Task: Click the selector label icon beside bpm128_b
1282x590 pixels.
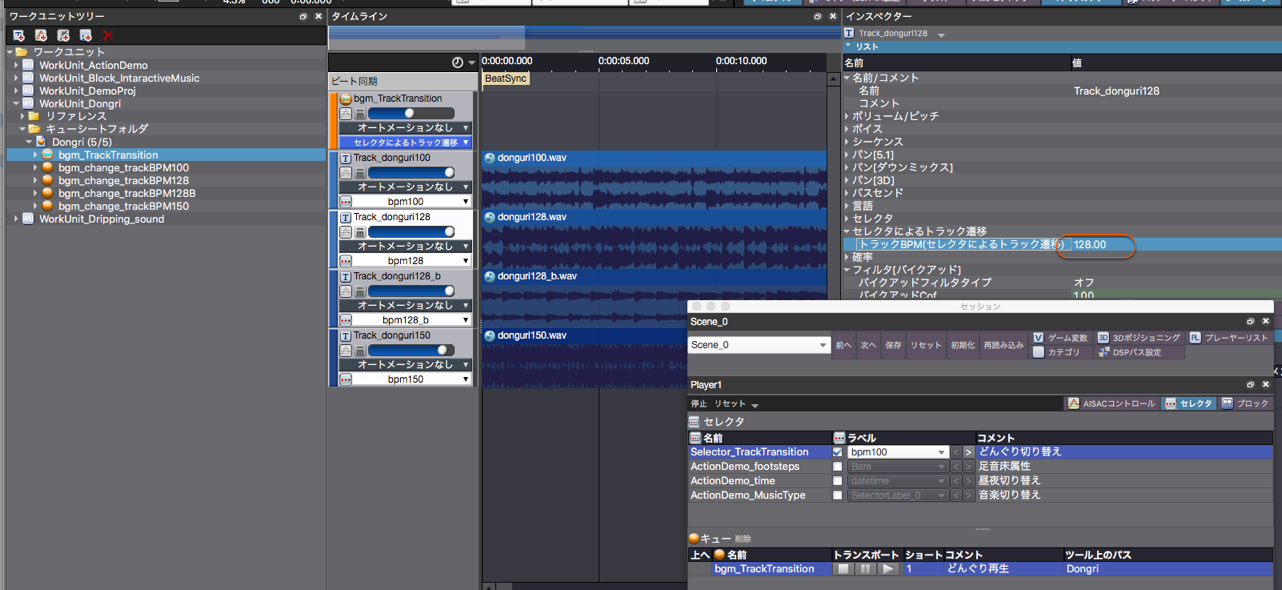Action: click(x=346, y=320)
